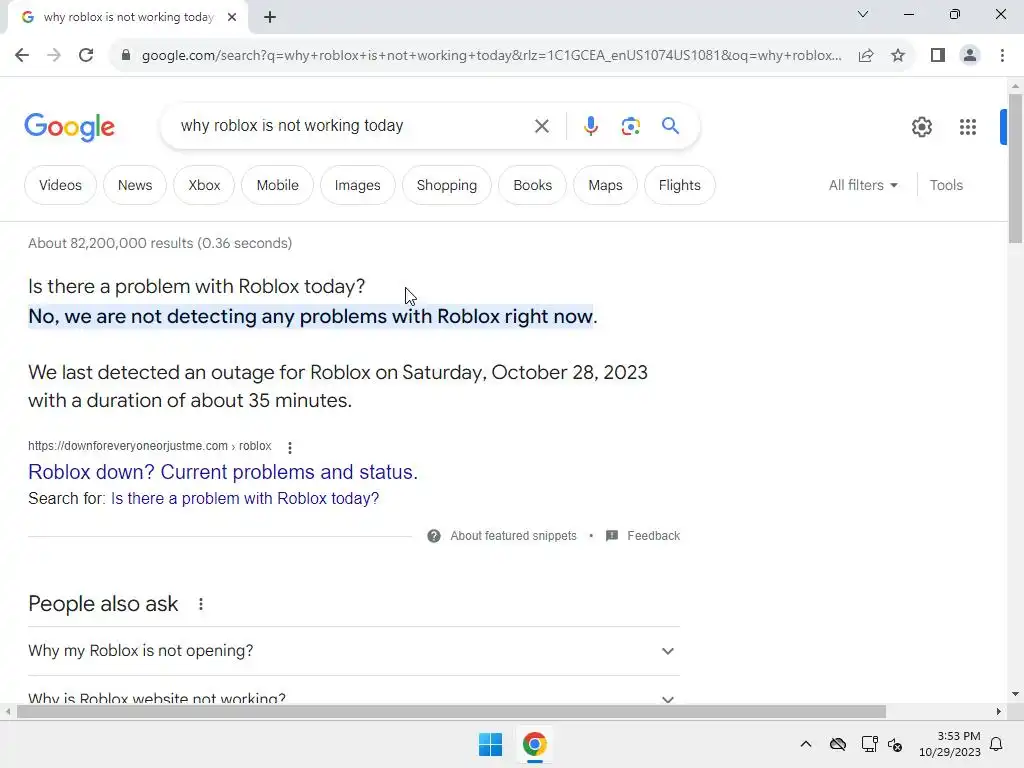Open the All filters dropdown
1024x768 pixels.
click(863, 185)
